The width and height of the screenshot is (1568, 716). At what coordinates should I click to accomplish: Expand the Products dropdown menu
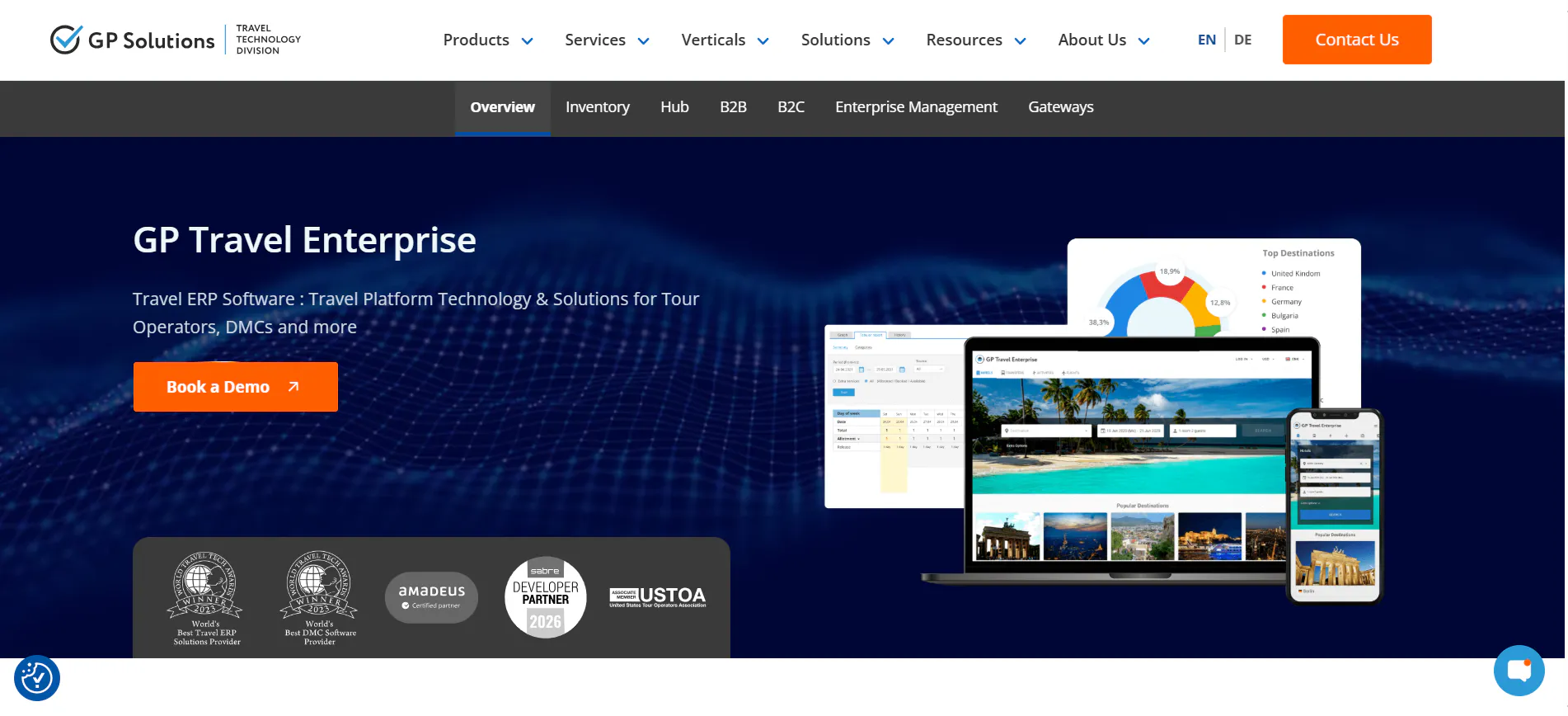click(488, 40)
